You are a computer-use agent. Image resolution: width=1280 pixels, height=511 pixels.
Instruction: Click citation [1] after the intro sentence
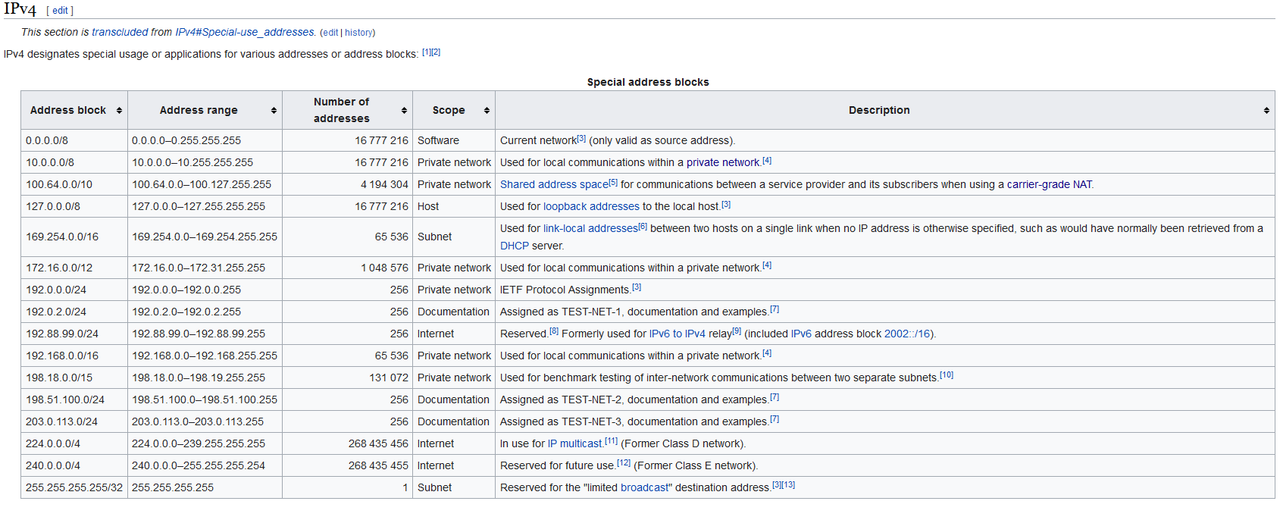click(x=426, y=50)
